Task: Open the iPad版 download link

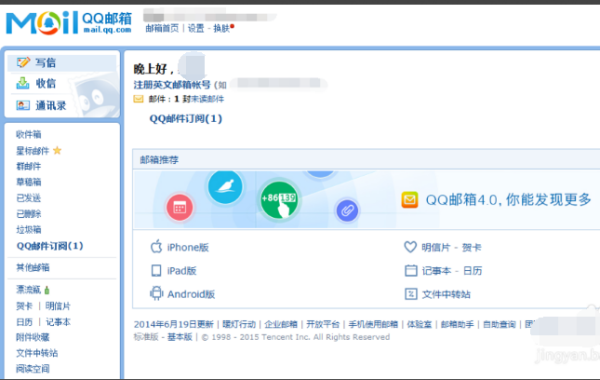Action: 182,271
